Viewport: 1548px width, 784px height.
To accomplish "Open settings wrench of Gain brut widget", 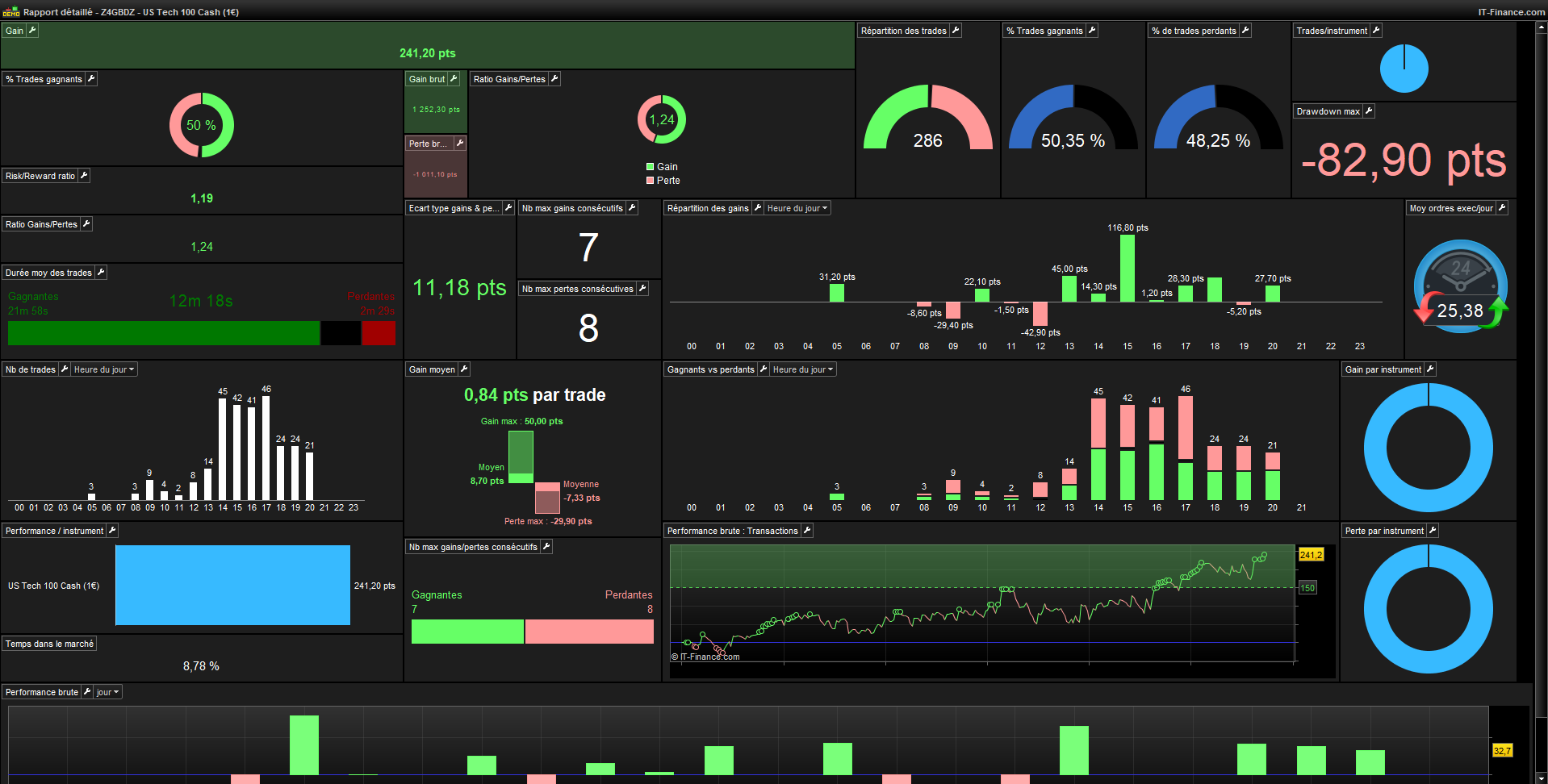I will coord(454,79).
